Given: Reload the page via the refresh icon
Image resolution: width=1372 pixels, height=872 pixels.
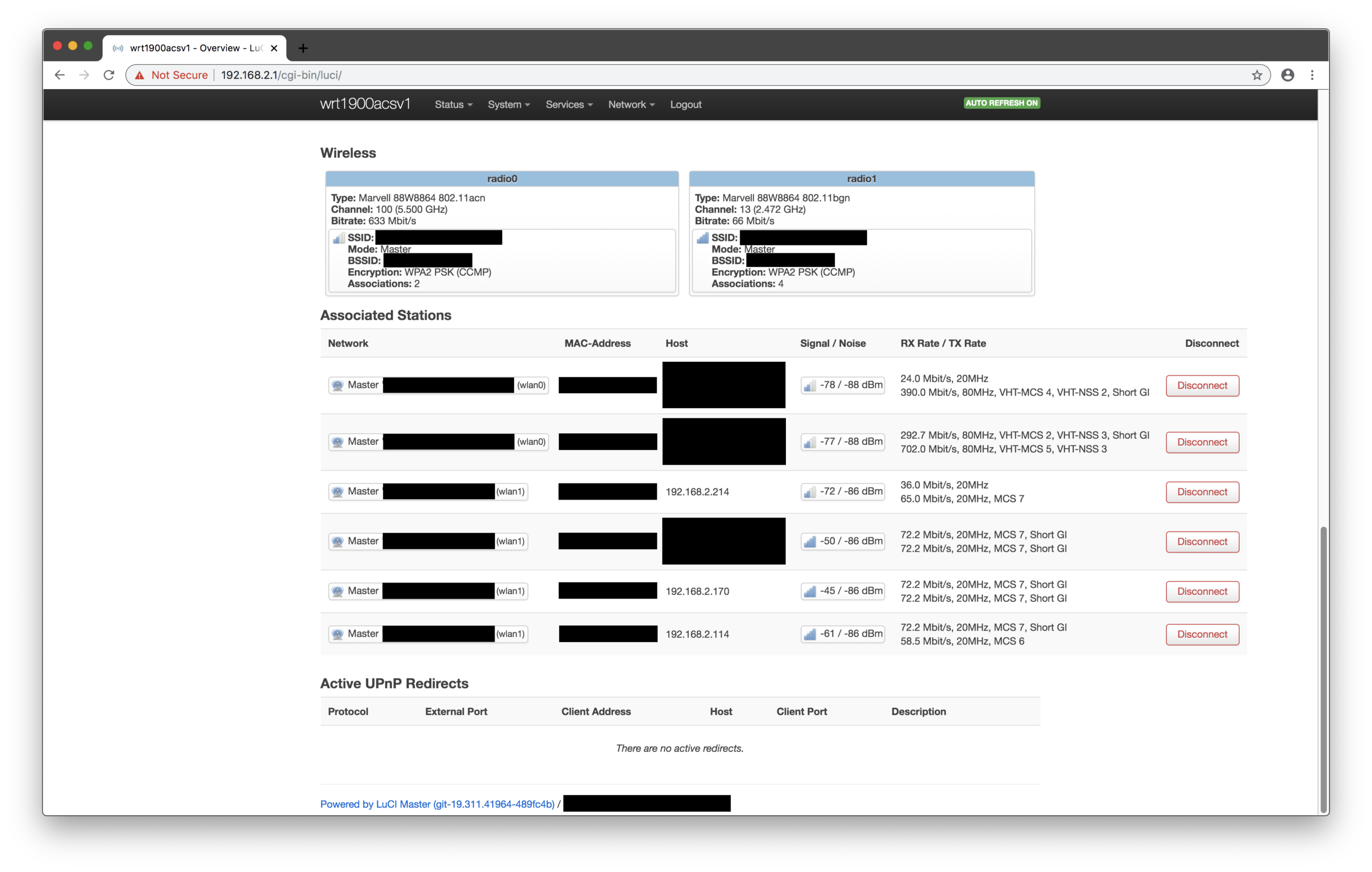Looking at the screenshot, I should [109, 75].
